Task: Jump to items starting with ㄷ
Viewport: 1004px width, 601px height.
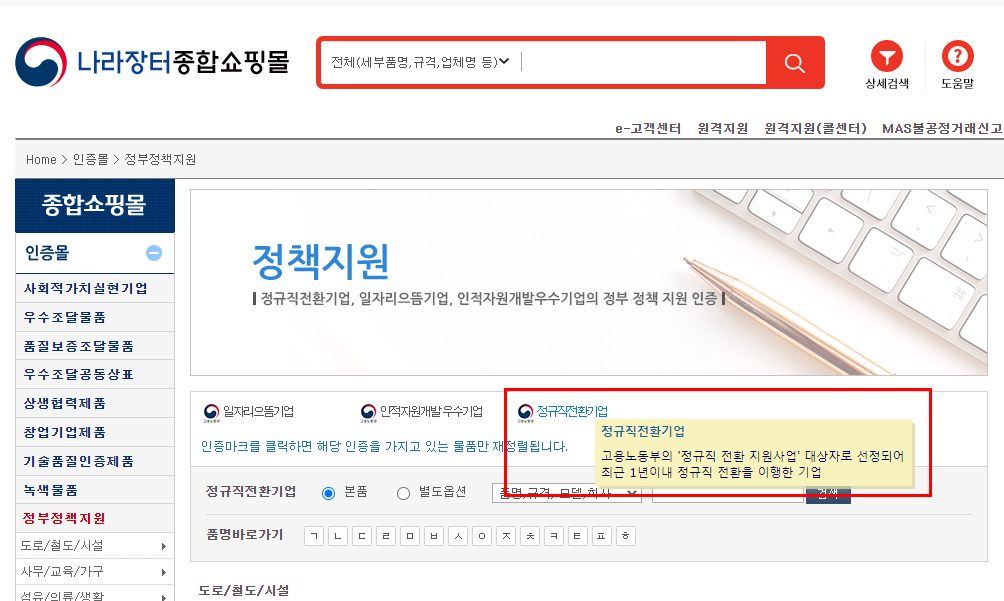Action: point(362,536)
